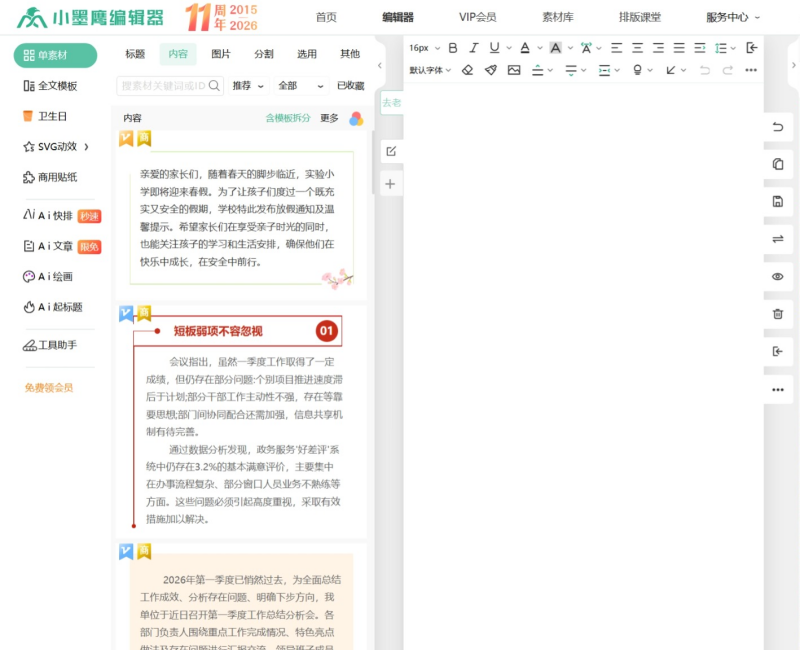Align text right
The height and width of the screenshot is (650, 800).
[658, 48]
